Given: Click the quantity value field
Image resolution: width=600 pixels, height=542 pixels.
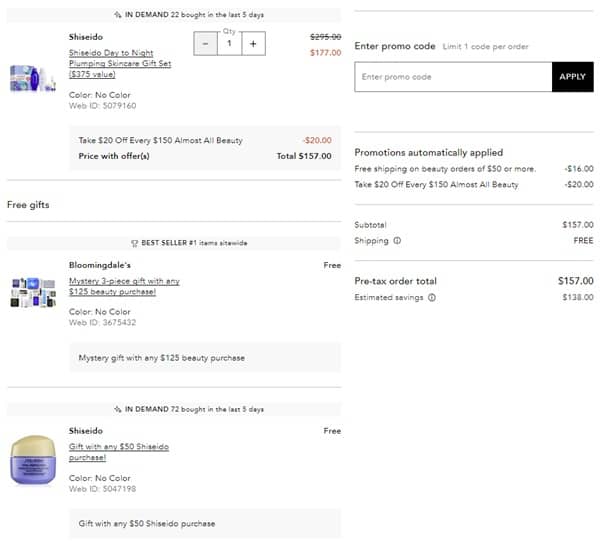Looking at the screenshot, I should coord(229,44).
